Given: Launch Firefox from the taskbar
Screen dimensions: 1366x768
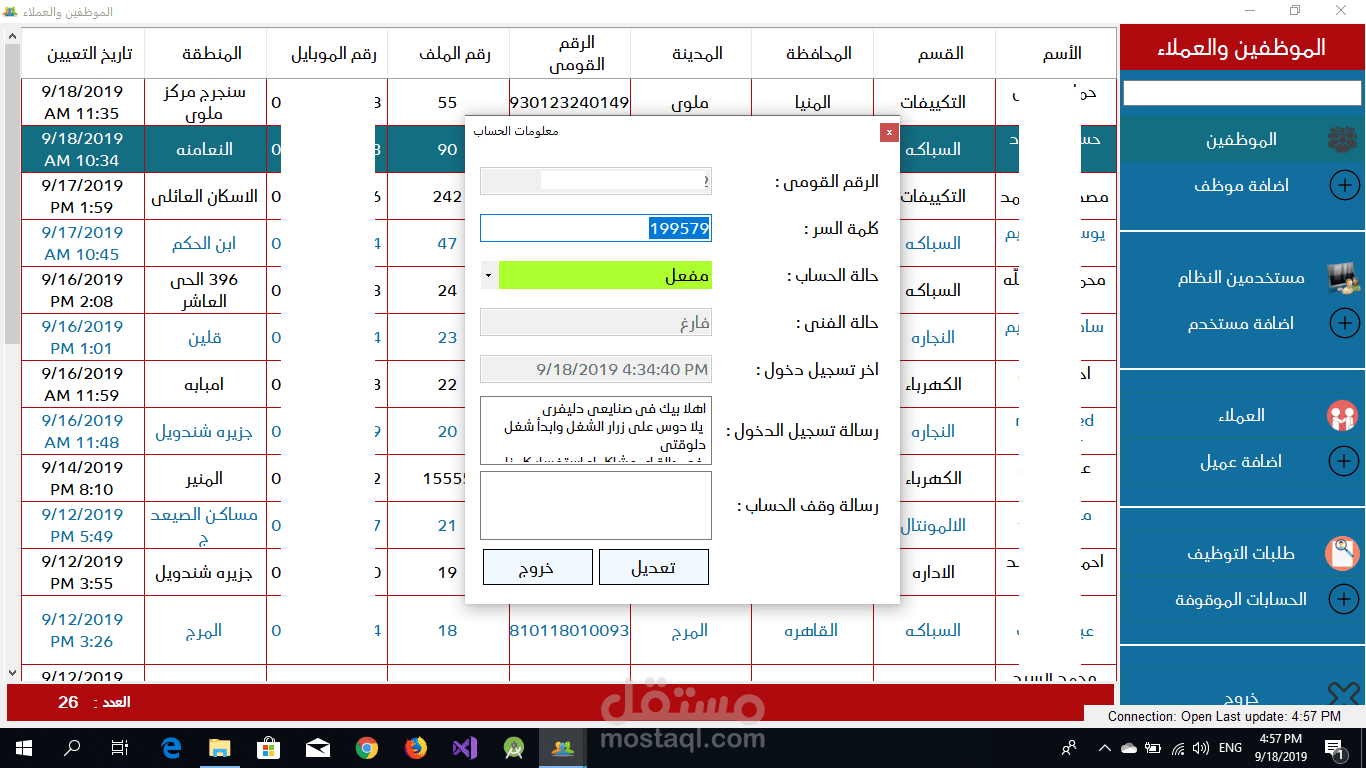Looking at the screenshot, I should tap(415, 747).
